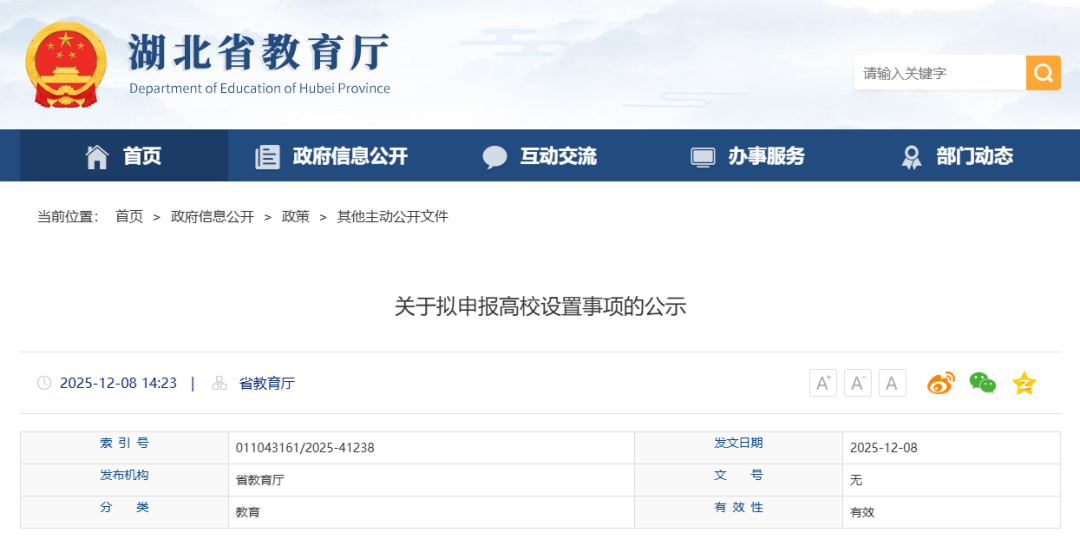Click the keyword search input field
Screen dimensions: 1080x546
pyautogui.click(x=939, y=72)
